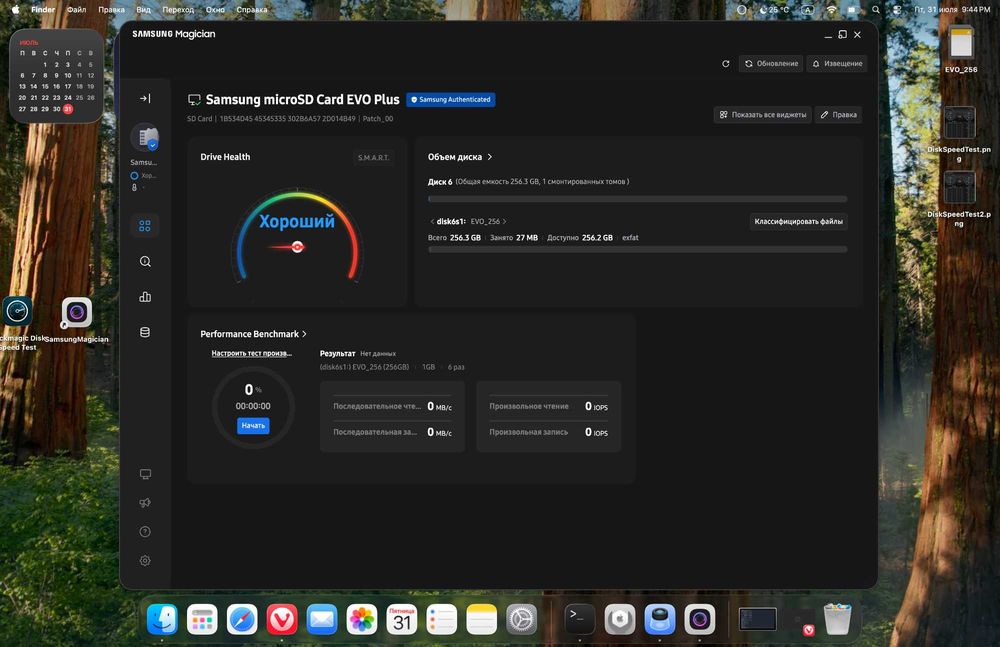Viewport: 1000px width, 647px height.
Task: Click the refresh circular arrow icon
Action: coord(725,64)
